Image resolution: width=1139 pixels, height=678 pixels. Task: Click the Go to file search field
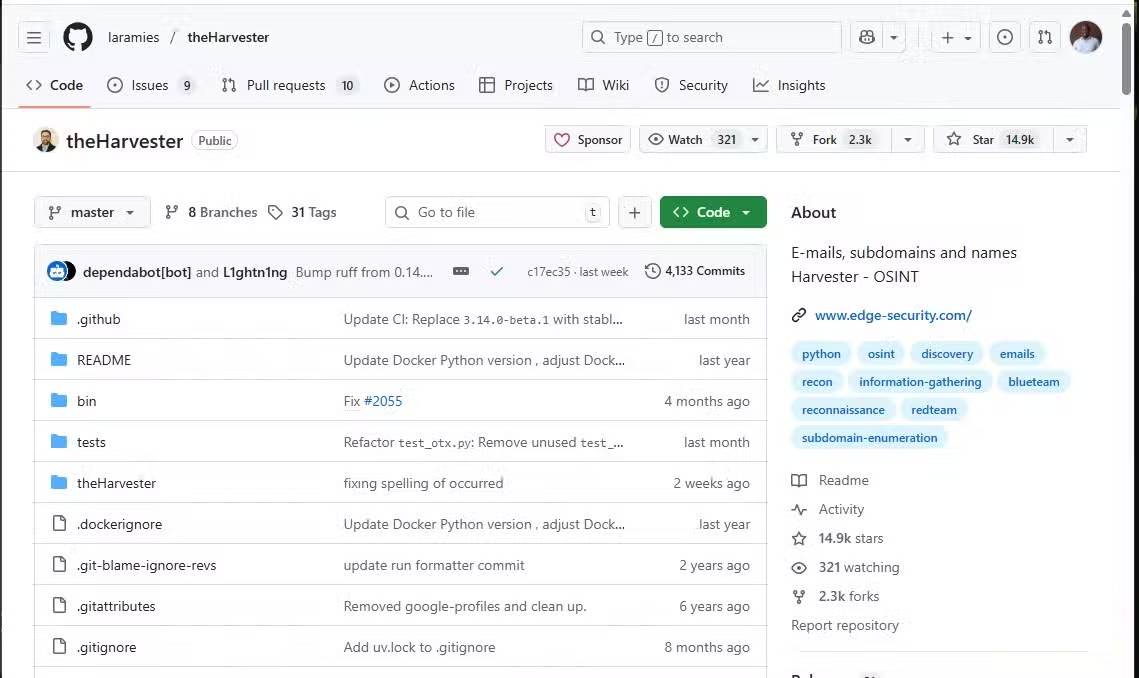[497, 212]
